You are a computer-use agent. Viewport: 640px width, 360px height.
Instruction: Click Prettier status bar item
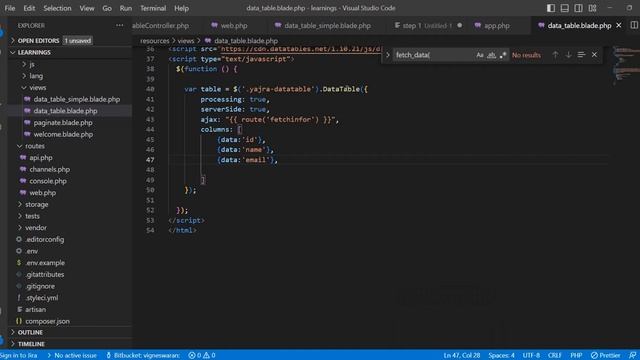coord(606,356)
